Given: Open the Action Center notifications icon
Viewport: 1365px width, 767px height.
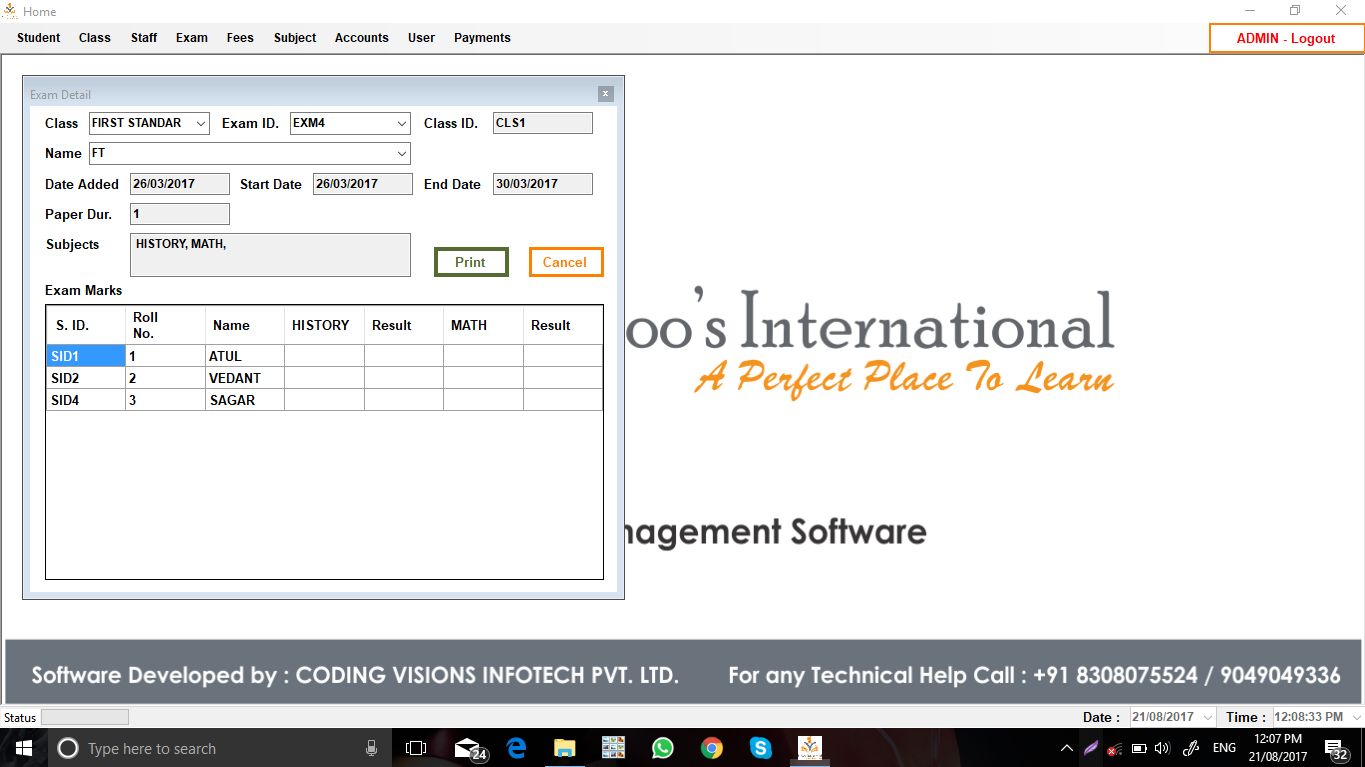Looking at the screenshot, I should pyautogui.click(x=1336, y=749).
